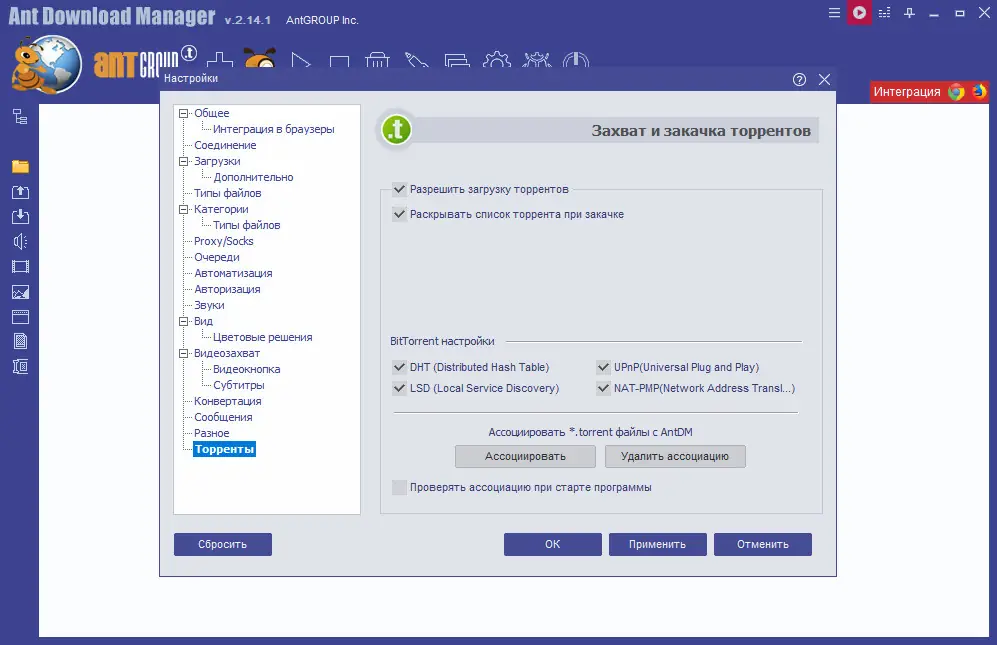This screenshot has height=645, width=997.
Task: Click the Ассоциировать button
Action: pyautogui.click(x=525, y=456)
